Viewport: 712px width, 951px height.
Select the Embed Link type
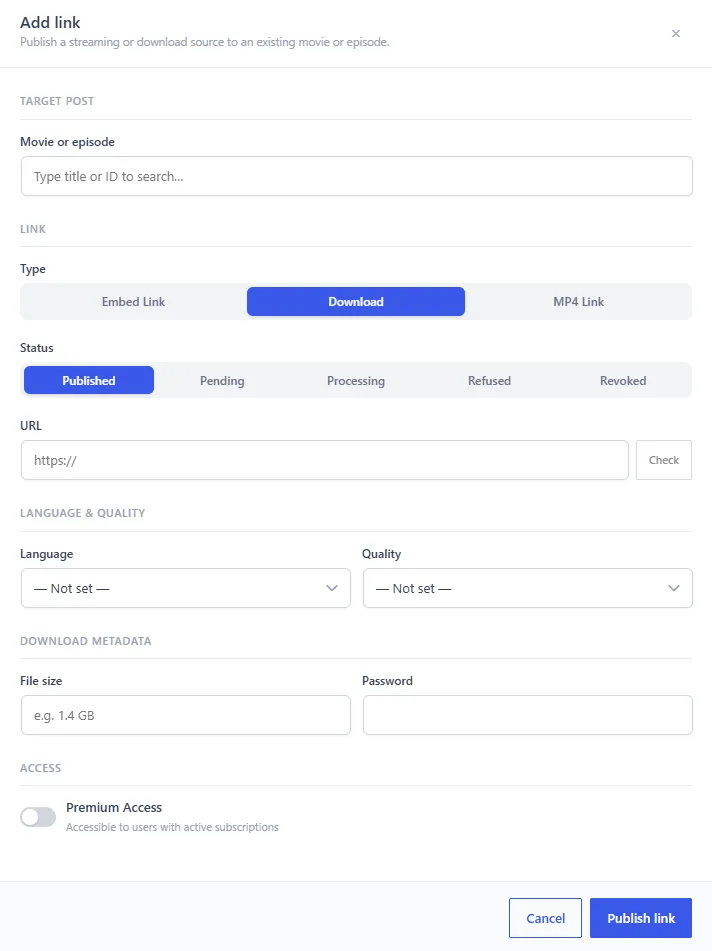coord(133,301)
